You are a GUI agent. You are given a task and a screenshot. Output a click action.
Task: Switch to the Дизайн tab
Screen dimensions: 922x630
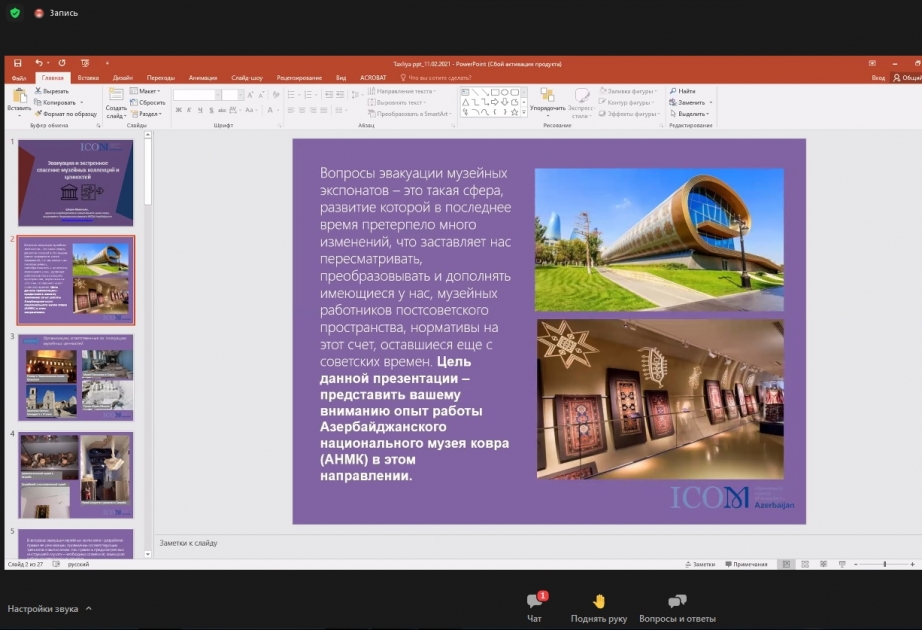[x=123, y=78]
